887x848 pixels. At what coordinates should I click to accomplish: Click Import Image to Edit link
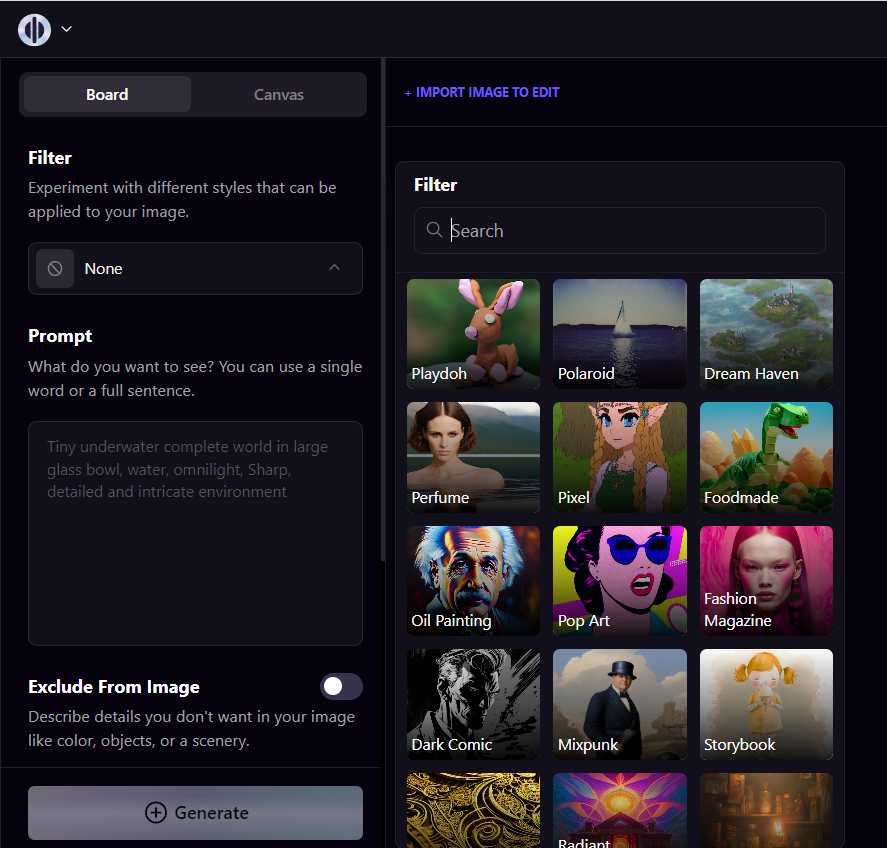pyautogui.click(x=482, y=92)
